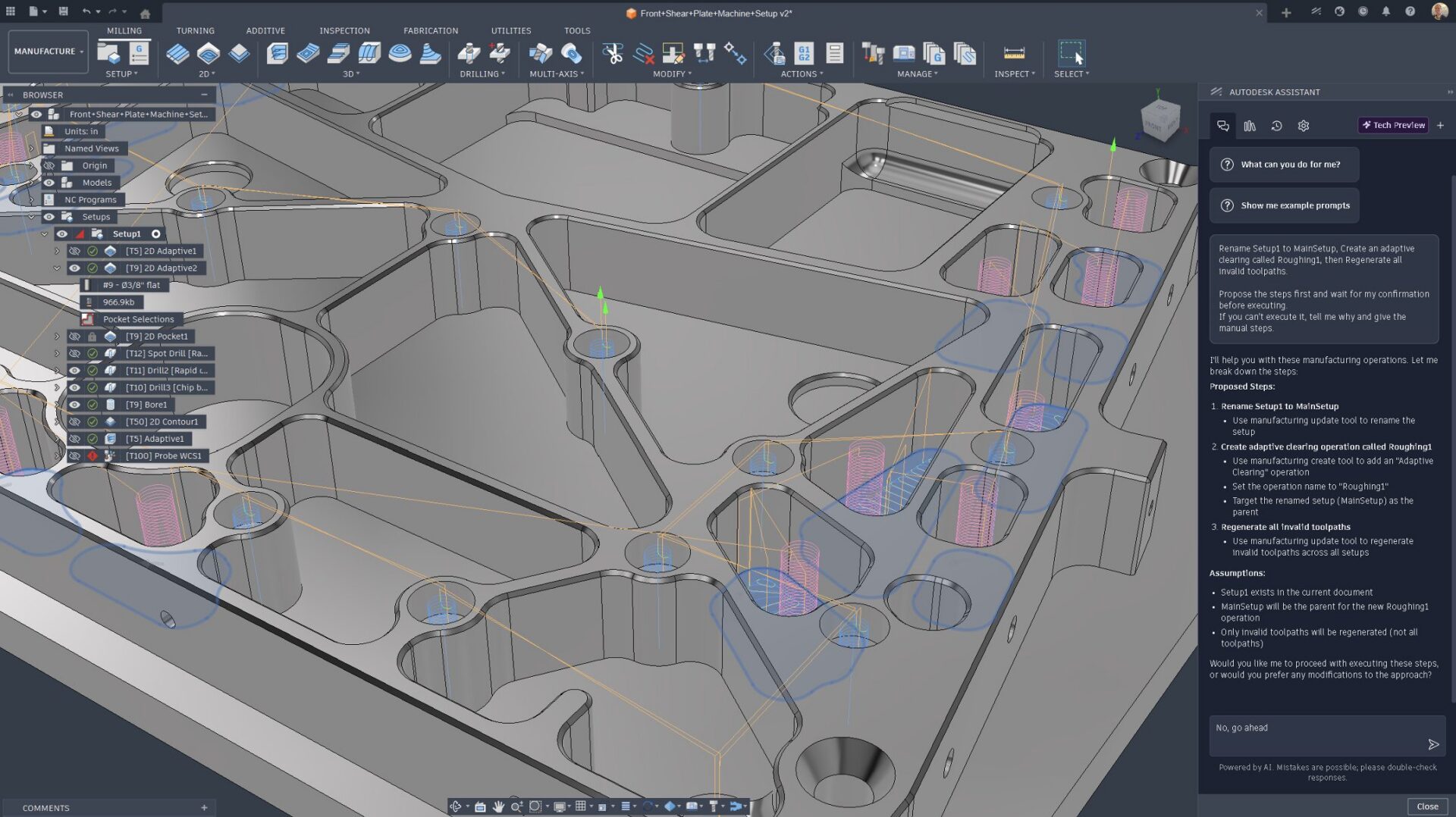
Task: Open Autodesk Assistant settings gear icon
Action: [1303, 126]
